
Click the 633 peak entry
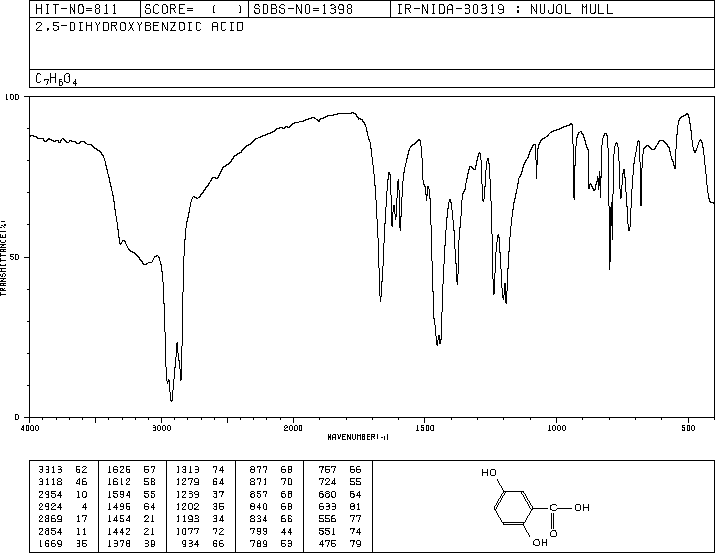coord(327,506)
